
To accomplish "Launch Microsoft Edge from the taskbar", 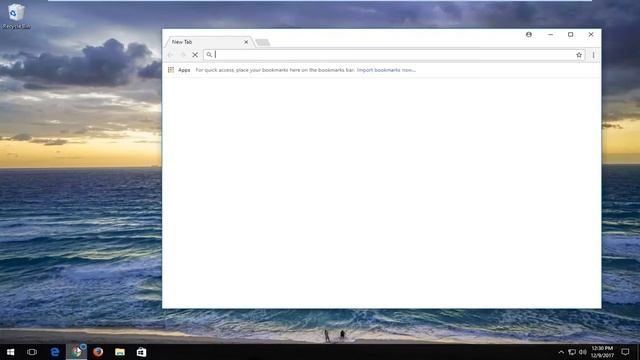I will pyautogui.click(x=55, y=352).
